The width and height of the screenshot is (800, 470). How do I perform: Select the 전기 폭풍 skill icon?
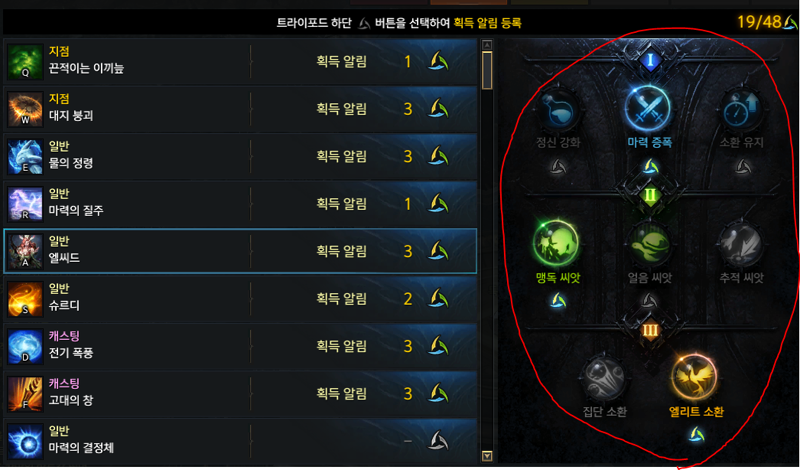pos(25,347)
